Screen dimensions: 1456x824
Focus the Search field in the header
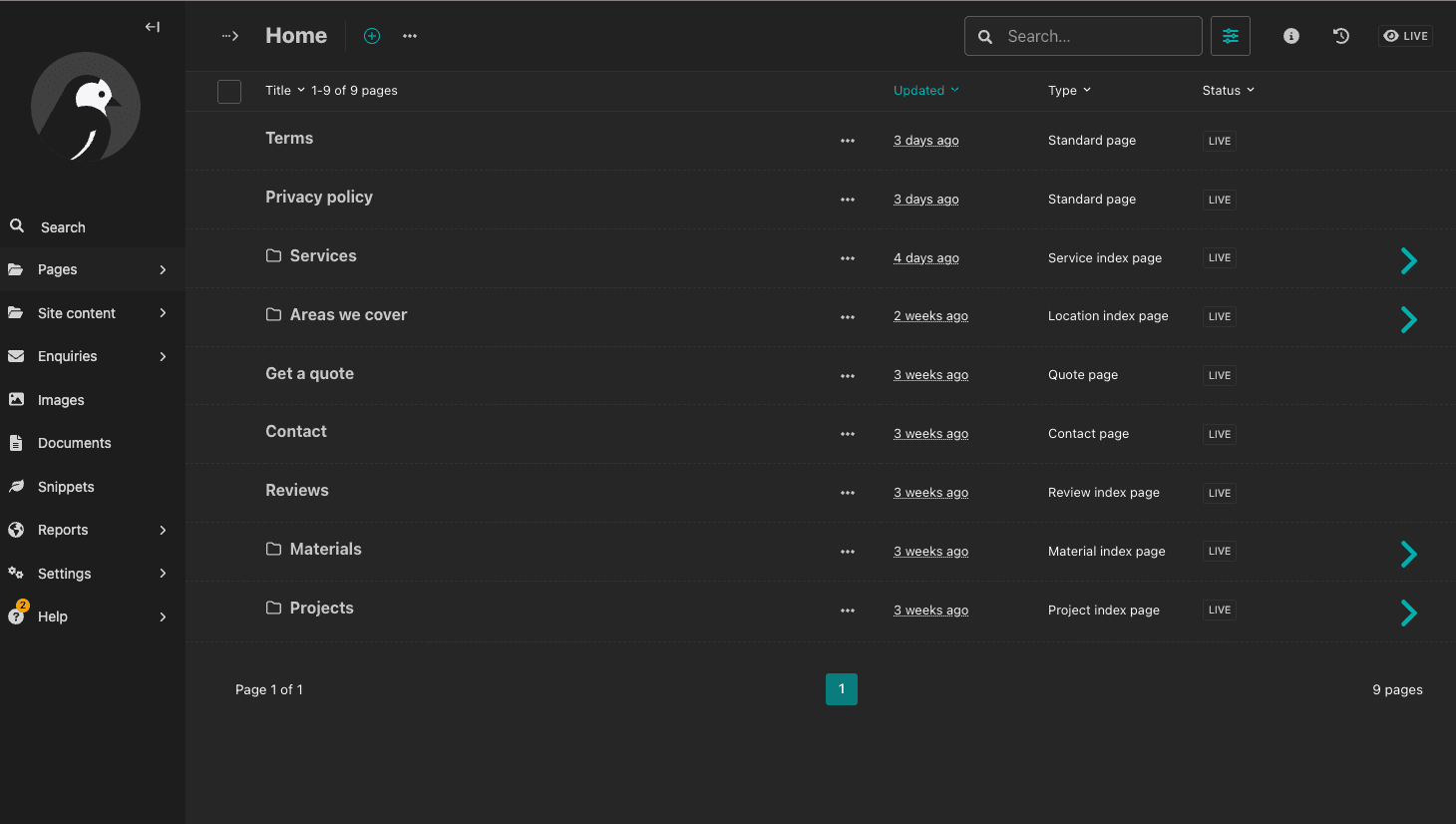point(1083,36)
